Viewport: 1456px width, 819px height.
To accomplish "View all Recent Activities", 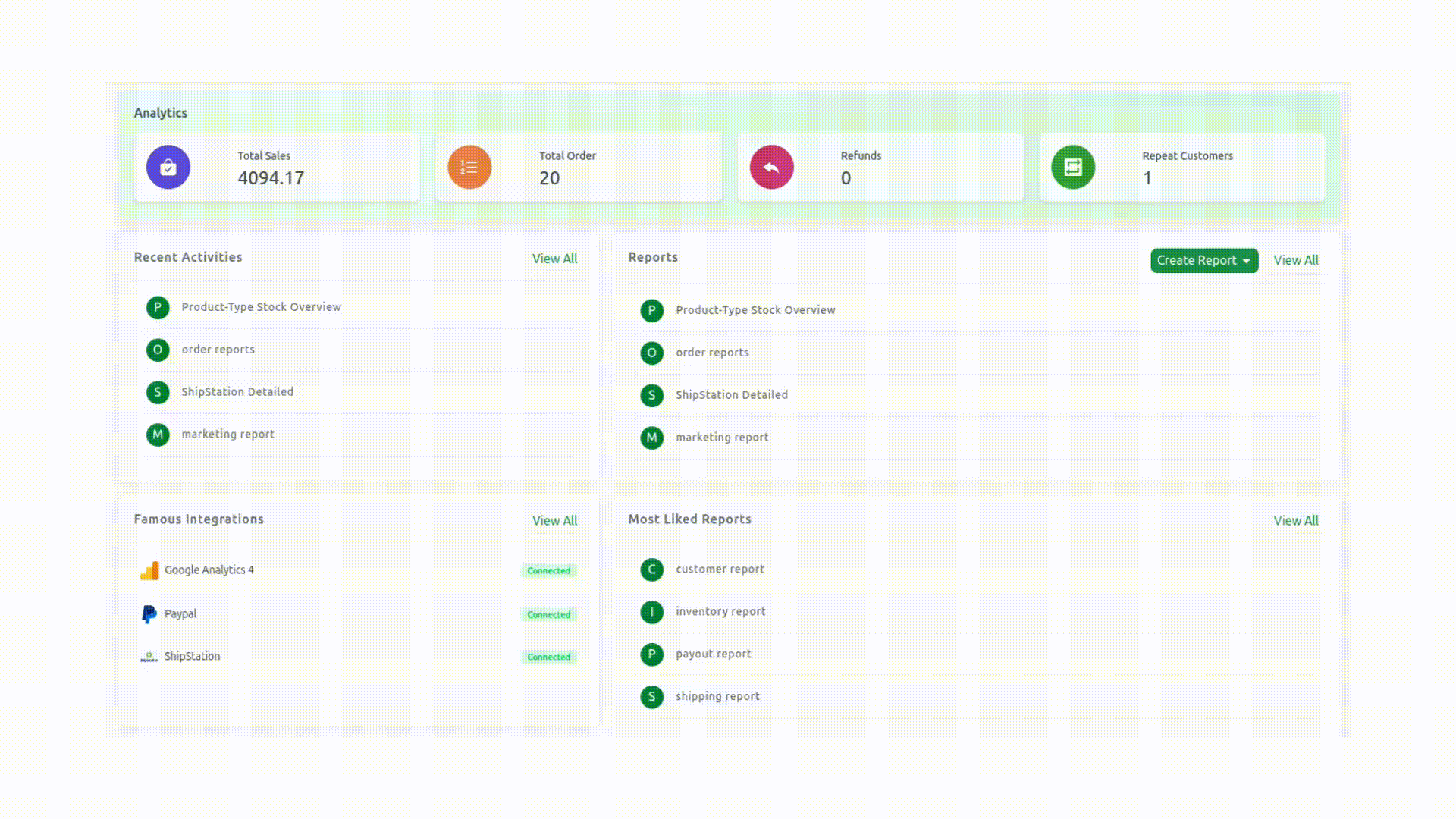I will pos(554,259).
